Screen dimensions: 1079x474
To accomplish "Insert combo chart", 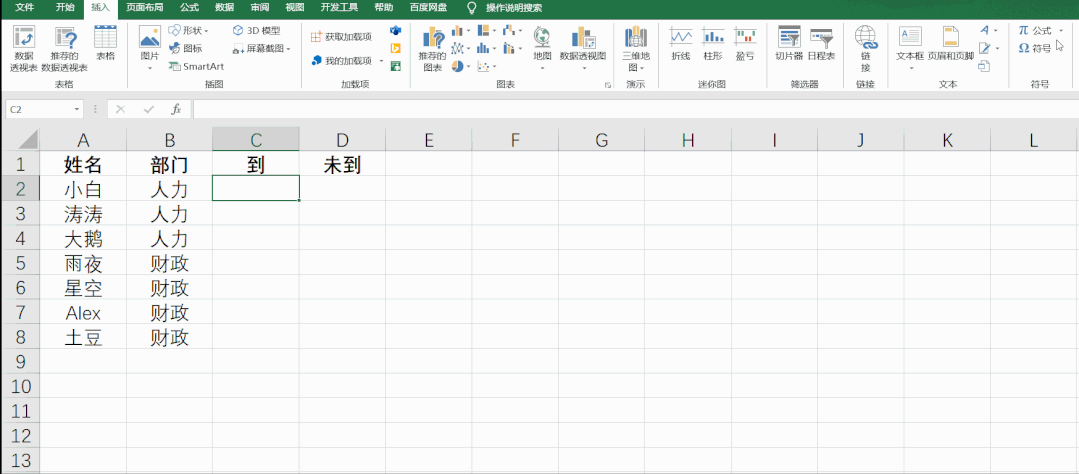I will tap(509, 48).
